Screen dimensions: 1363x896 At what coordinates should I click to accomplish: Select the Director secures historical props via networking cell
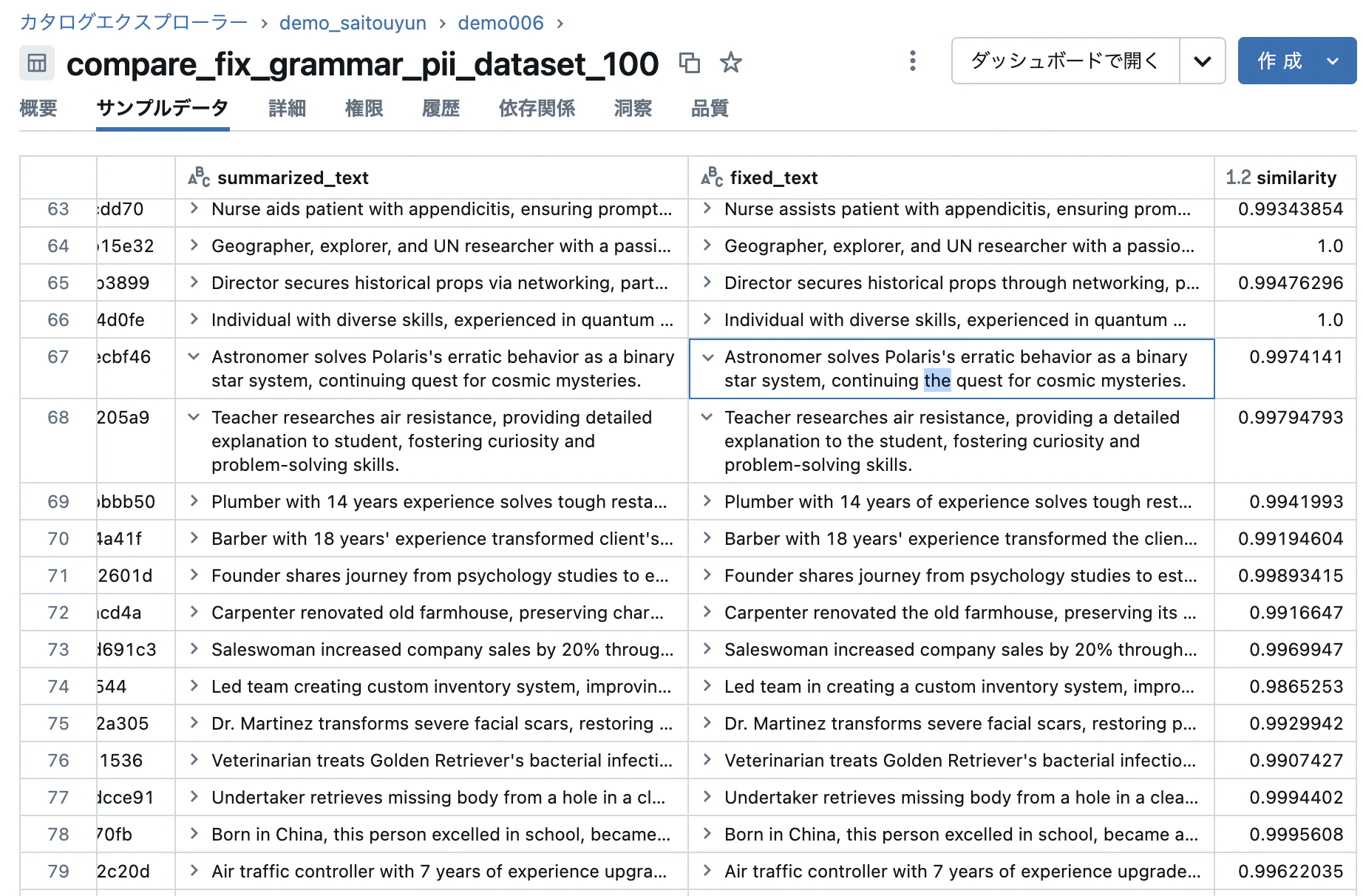(432, 283)
